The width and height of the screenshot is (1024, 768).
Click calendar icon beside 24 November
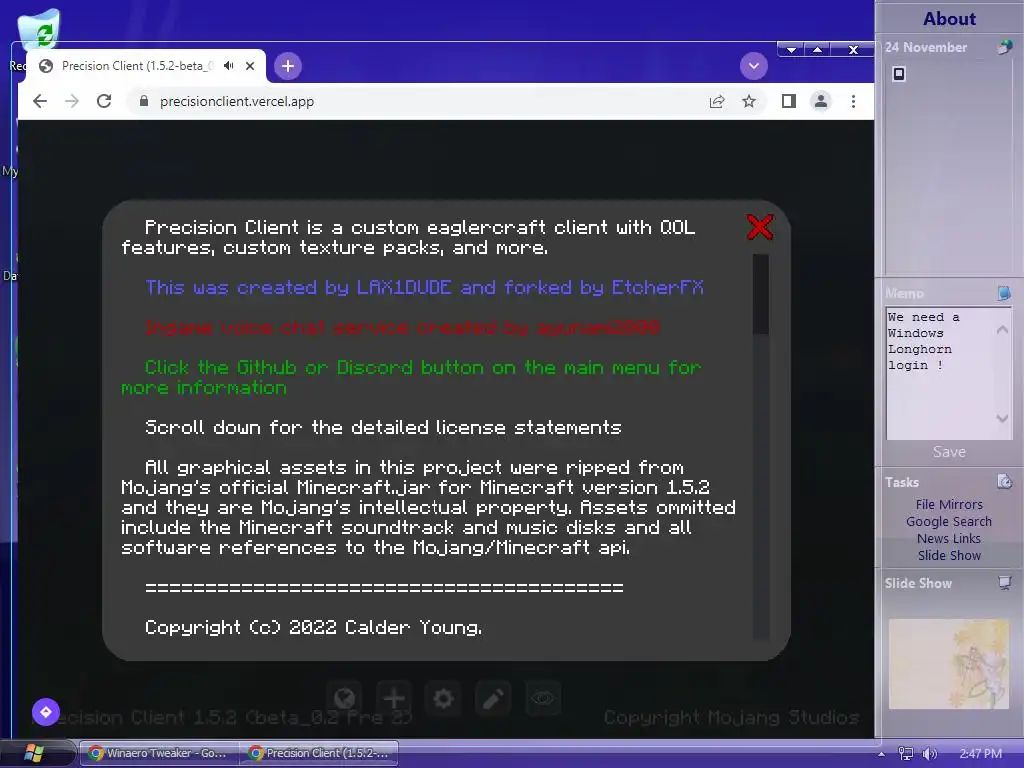[1004, 47]
